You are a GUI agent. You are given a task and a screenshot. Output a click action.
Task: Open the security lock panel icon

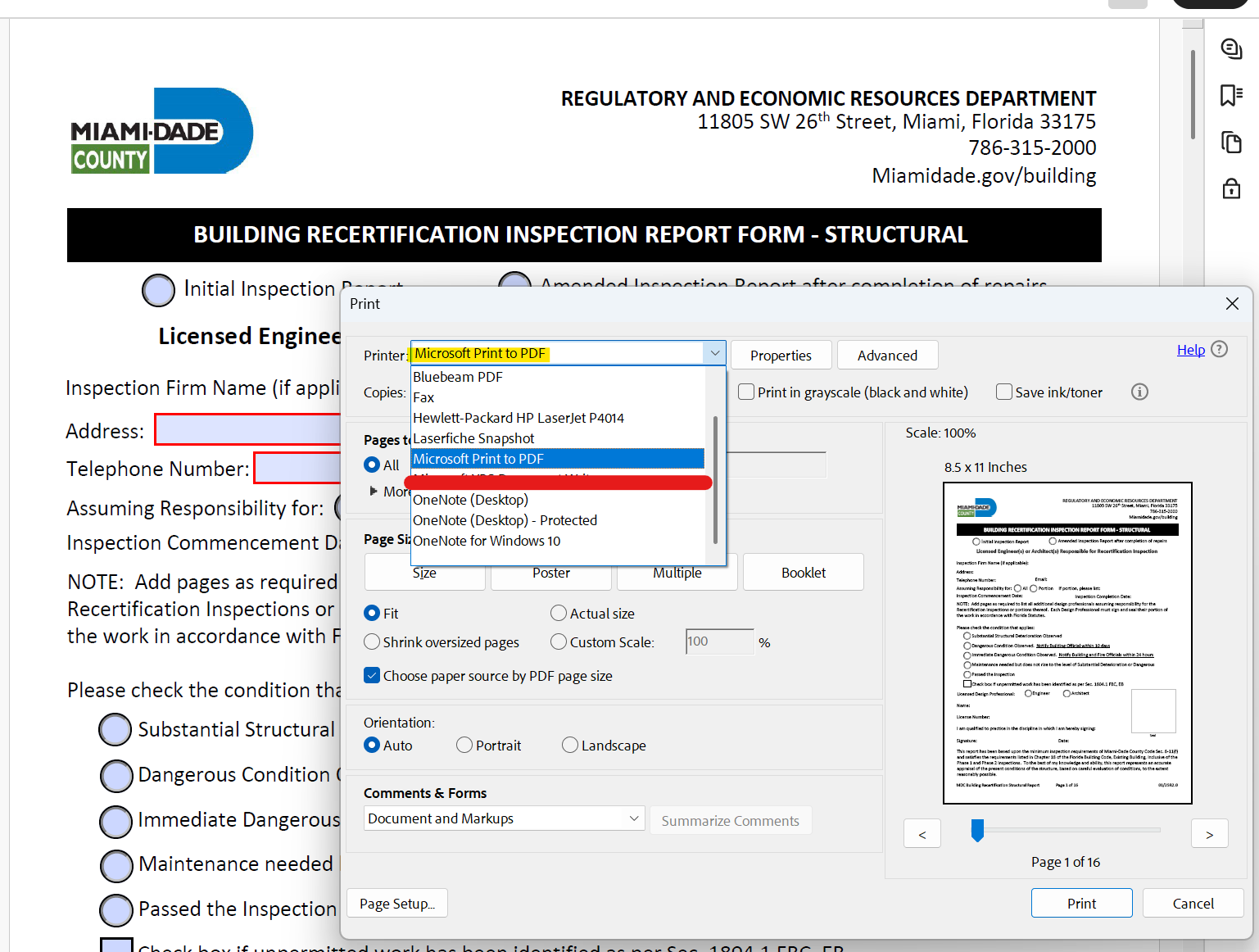point(1231,189)
